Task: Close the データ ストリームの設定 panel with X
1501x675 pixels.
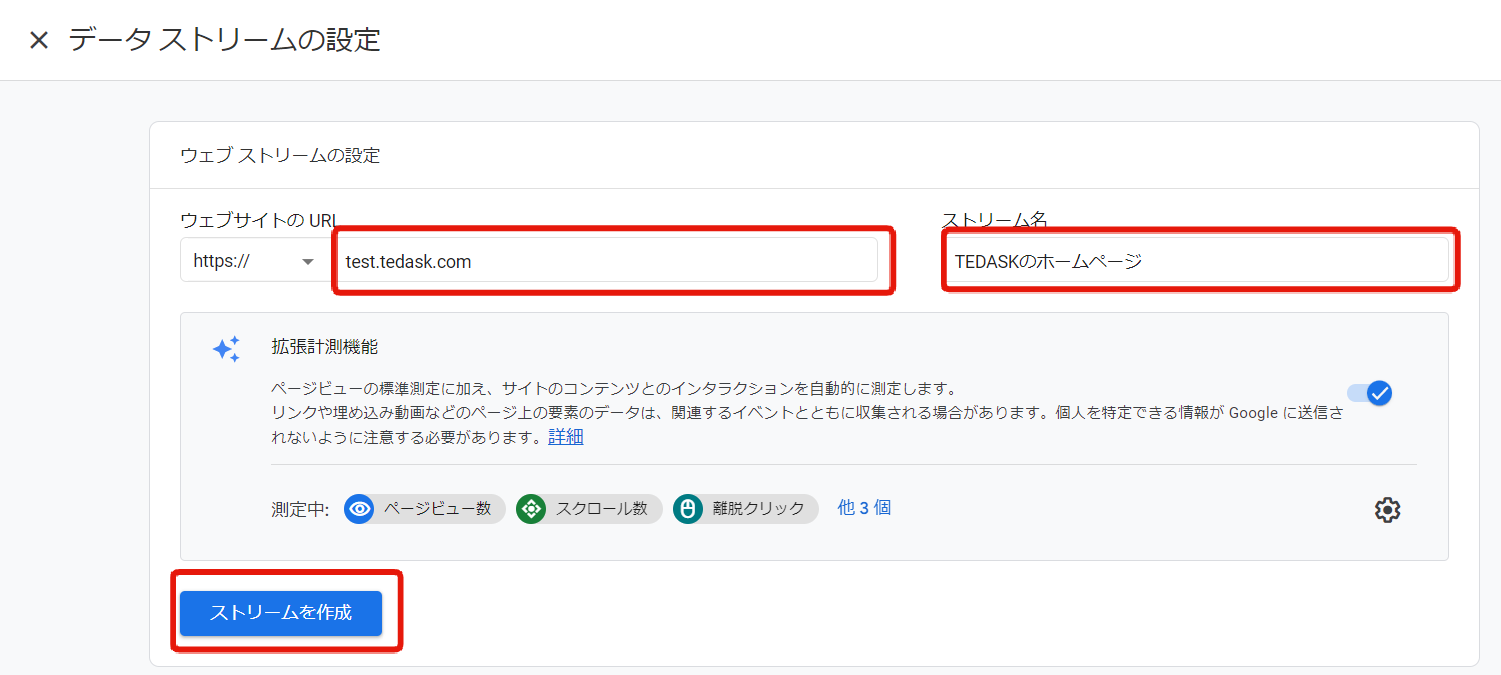Action: click(x=38, y=41)
